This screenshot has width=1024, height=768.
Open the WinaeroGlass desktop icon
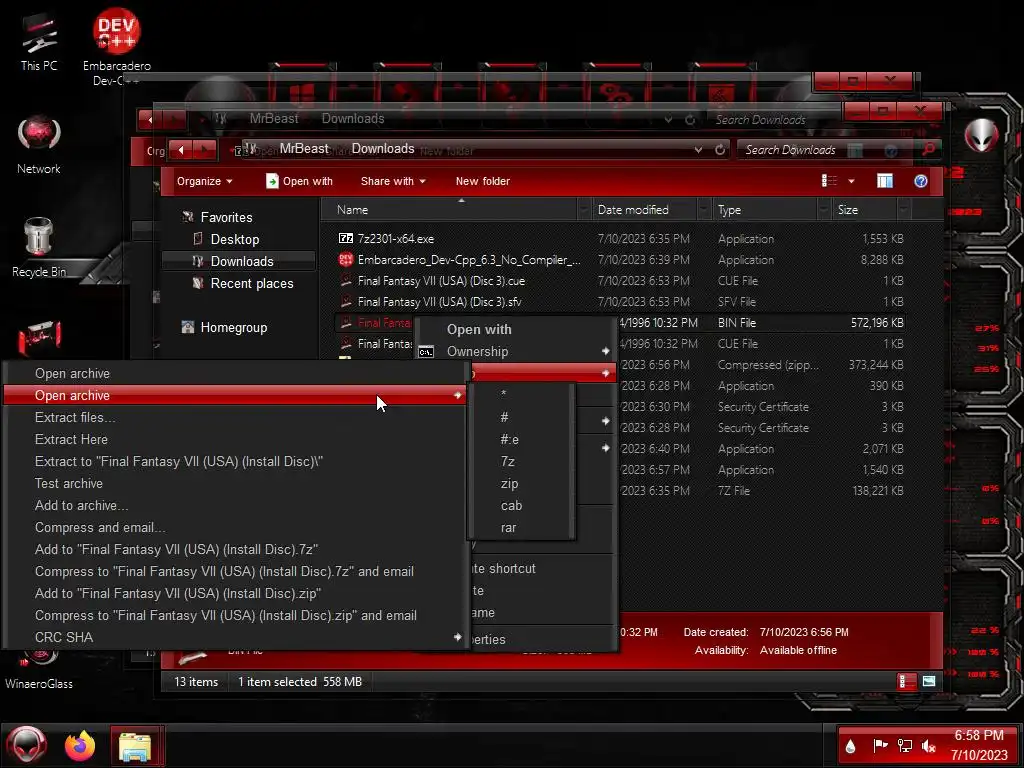[39, 669]
